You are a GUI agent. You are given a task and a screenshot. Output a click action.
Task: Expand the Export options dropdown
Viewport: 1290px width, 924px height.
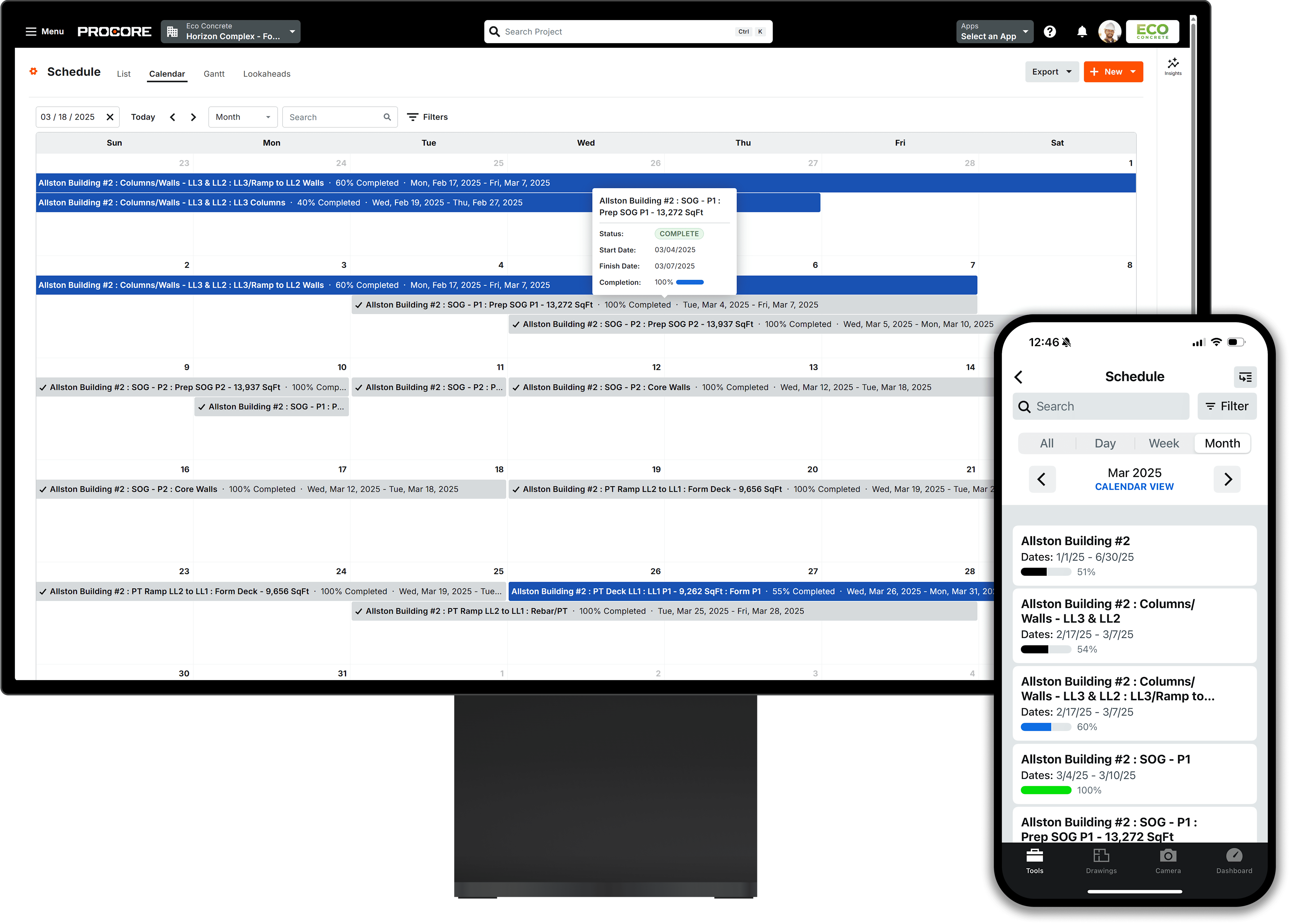point(1051,72)
